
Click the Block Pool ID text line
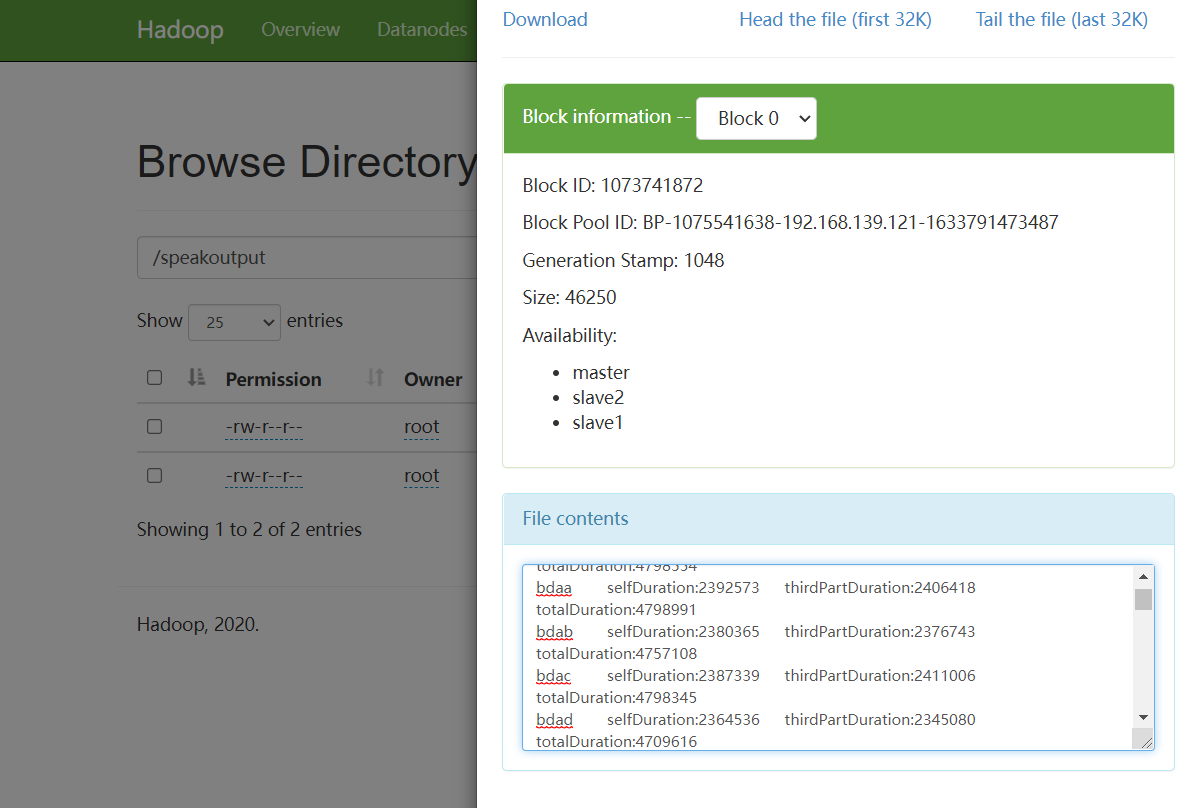coord(790,222)
